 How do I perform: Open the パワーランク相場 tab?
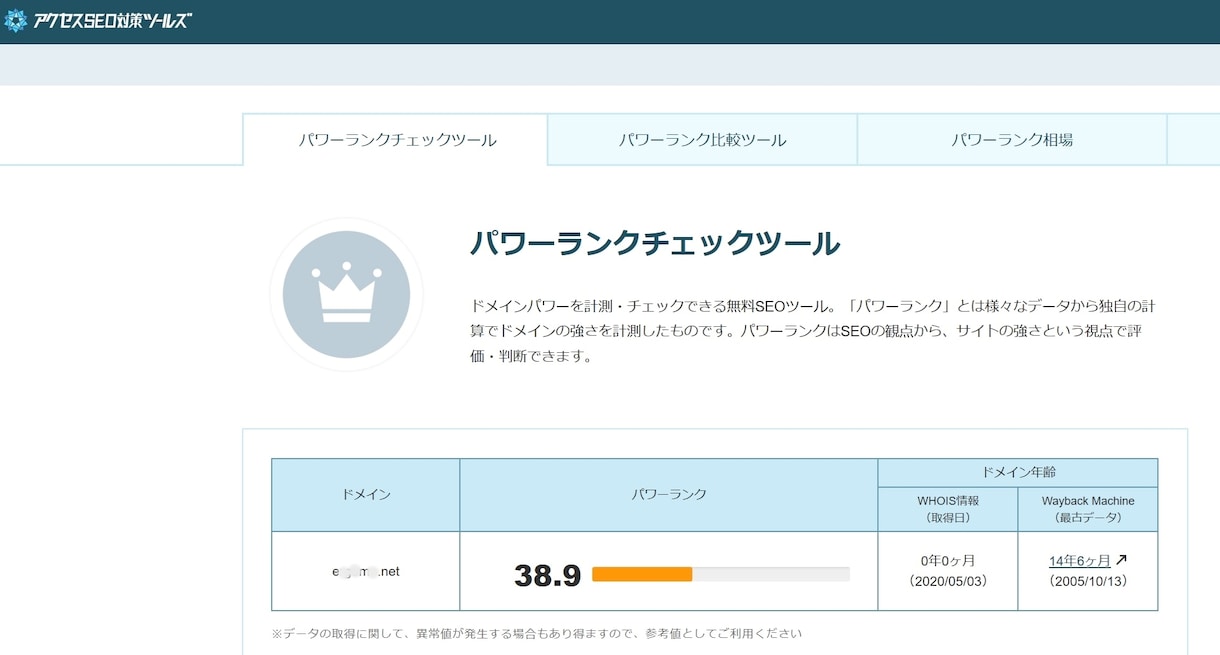tap(1012, 140)
